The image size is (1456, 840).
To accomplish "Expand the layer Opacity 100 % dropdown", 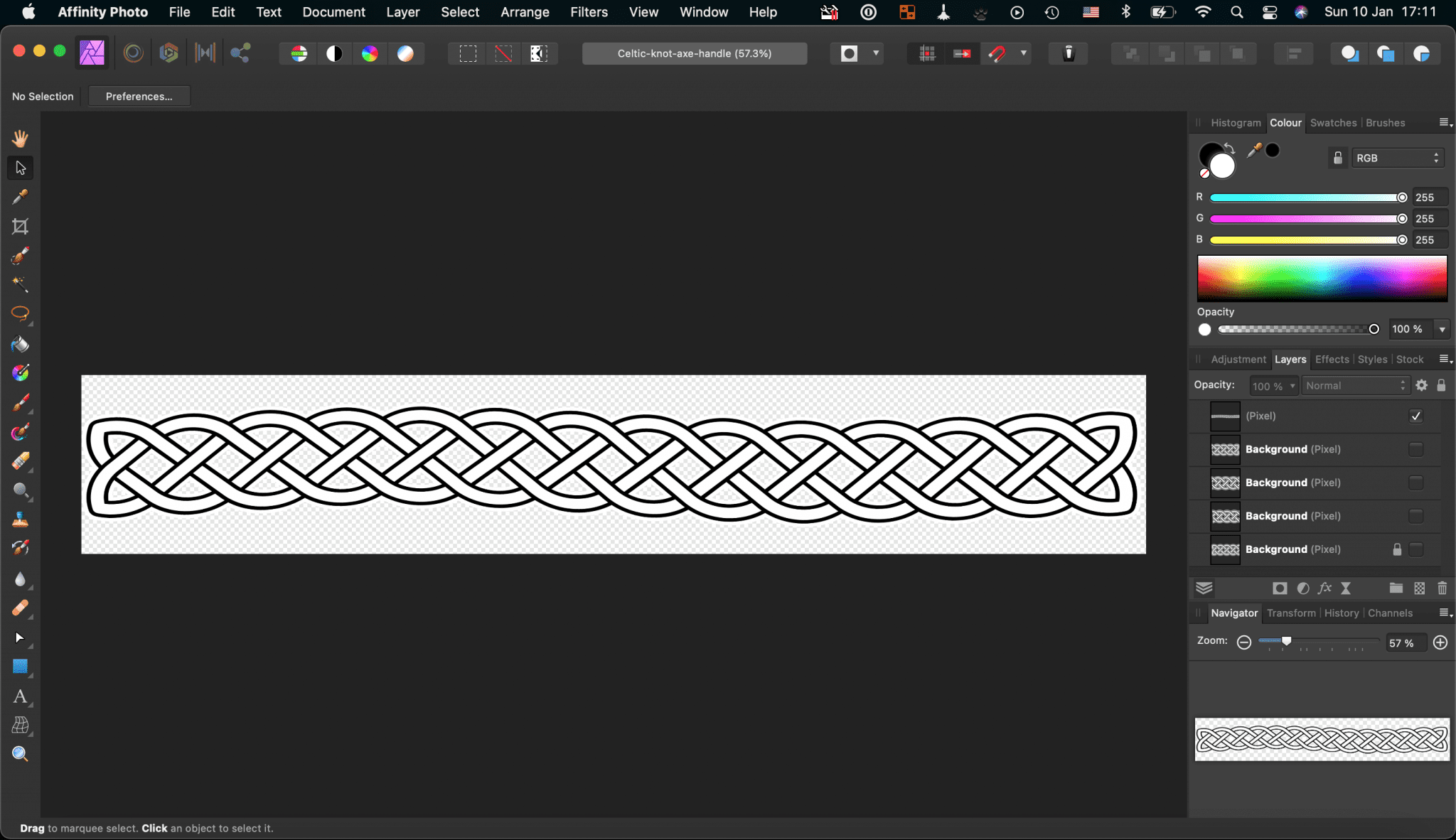I will 1293,386.
